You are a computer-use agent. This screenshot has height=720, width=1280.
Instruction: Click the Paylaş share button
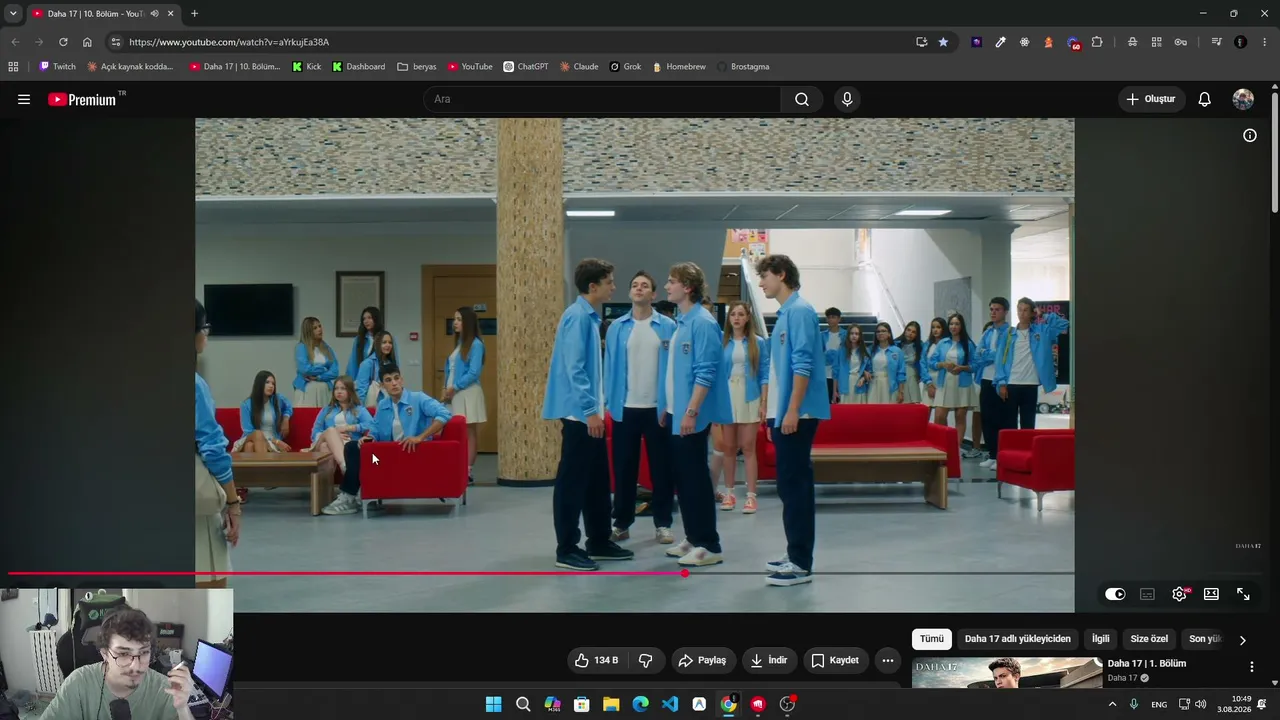(702, 660)
